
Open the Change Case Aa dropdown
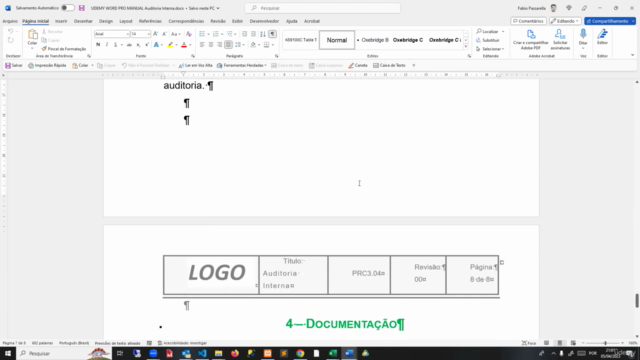click(x=176, y=34)
